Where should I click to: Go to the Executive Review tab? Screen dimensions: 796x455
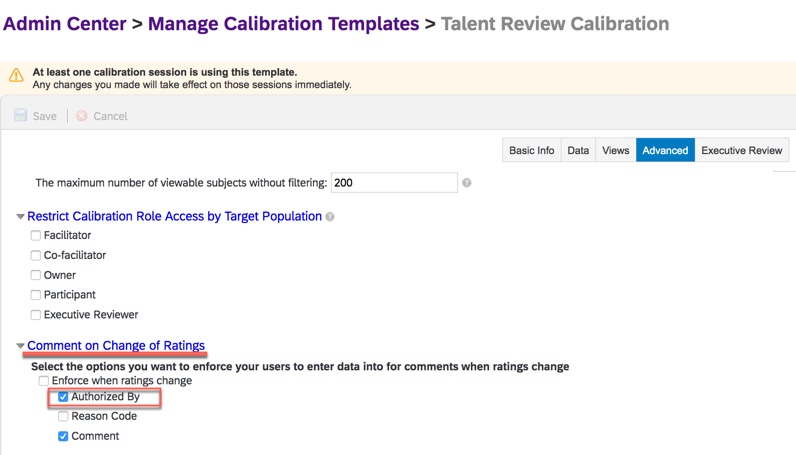[741, 150]
